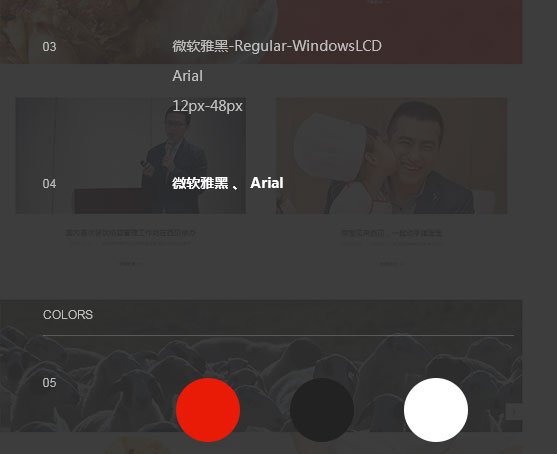The image size is (557, 454).
Task: Select the 微软雅黑-Regular-WindowsLCD font label
Action: pyautogui.click(x=277, y=46)
